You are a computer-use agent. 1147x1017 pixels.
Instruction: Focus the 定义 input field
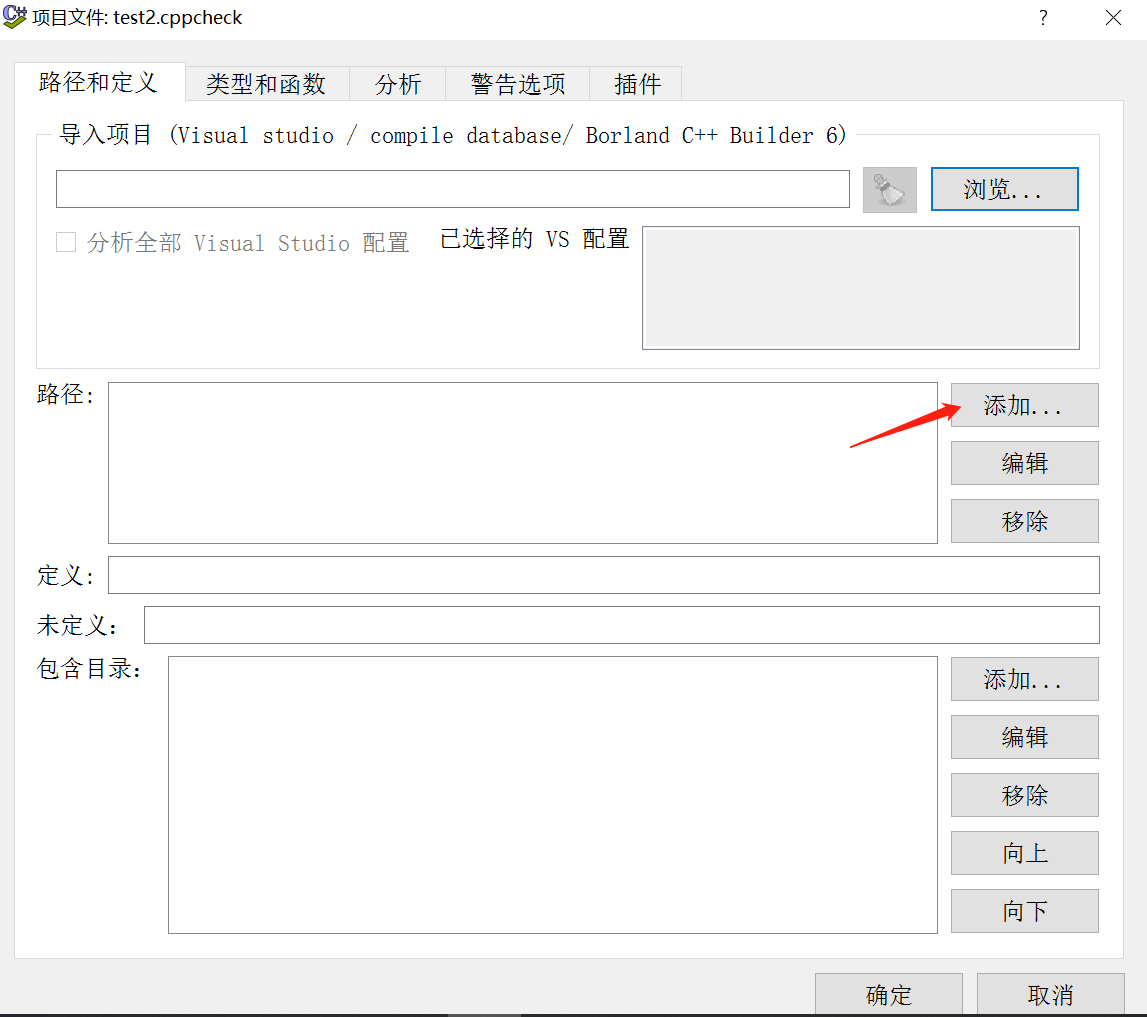[x=603, y=575]
